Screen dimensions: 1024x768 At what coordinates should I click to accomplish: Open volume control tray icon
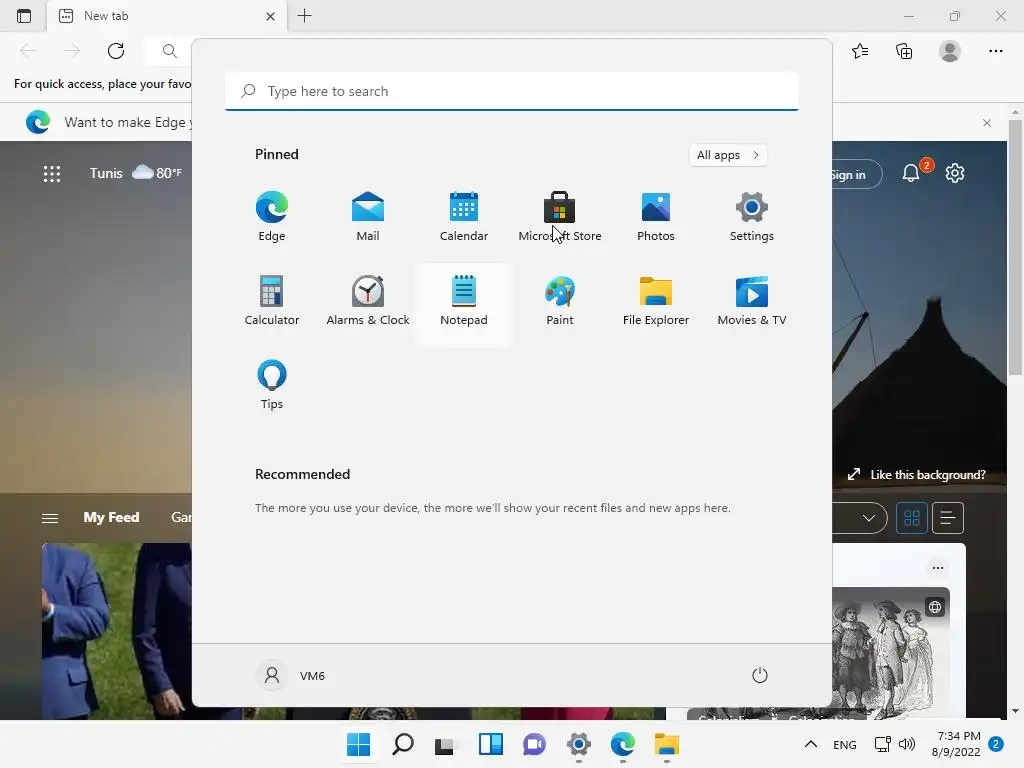907,744
